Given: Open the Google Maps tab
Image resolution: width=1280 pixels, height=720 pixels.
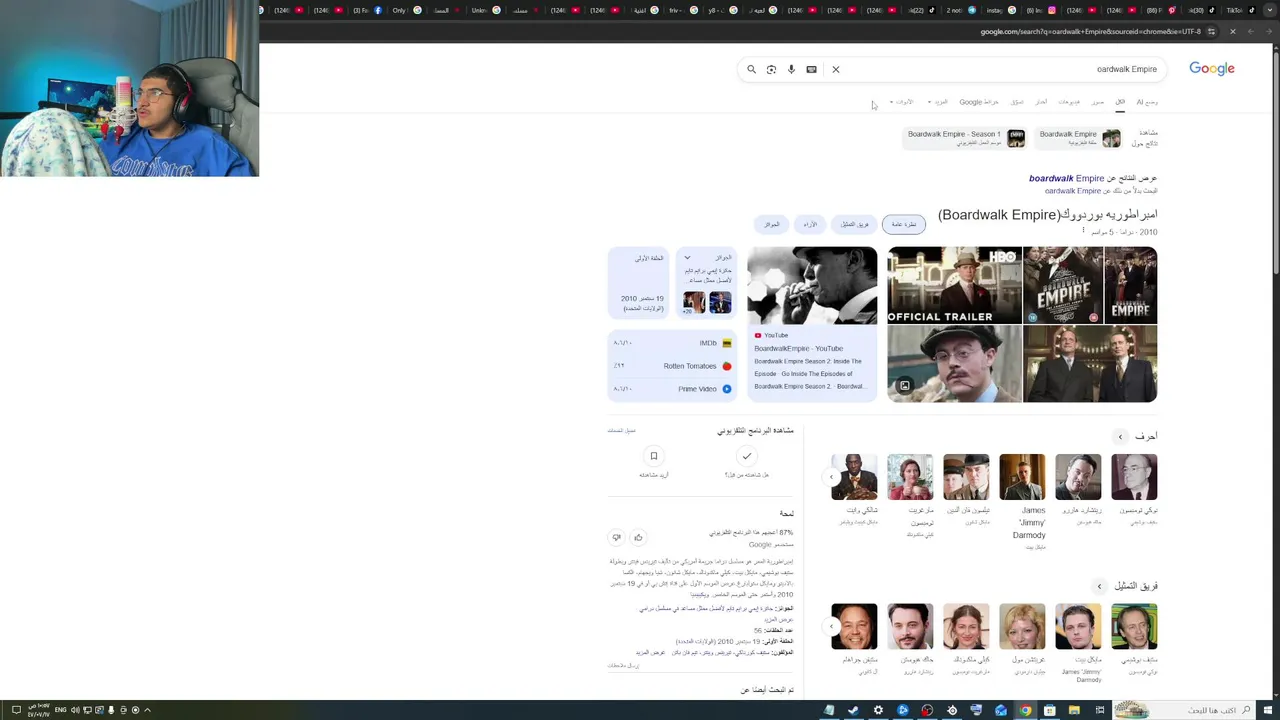Looking at the screenshot, I should [x=979, y=102].
